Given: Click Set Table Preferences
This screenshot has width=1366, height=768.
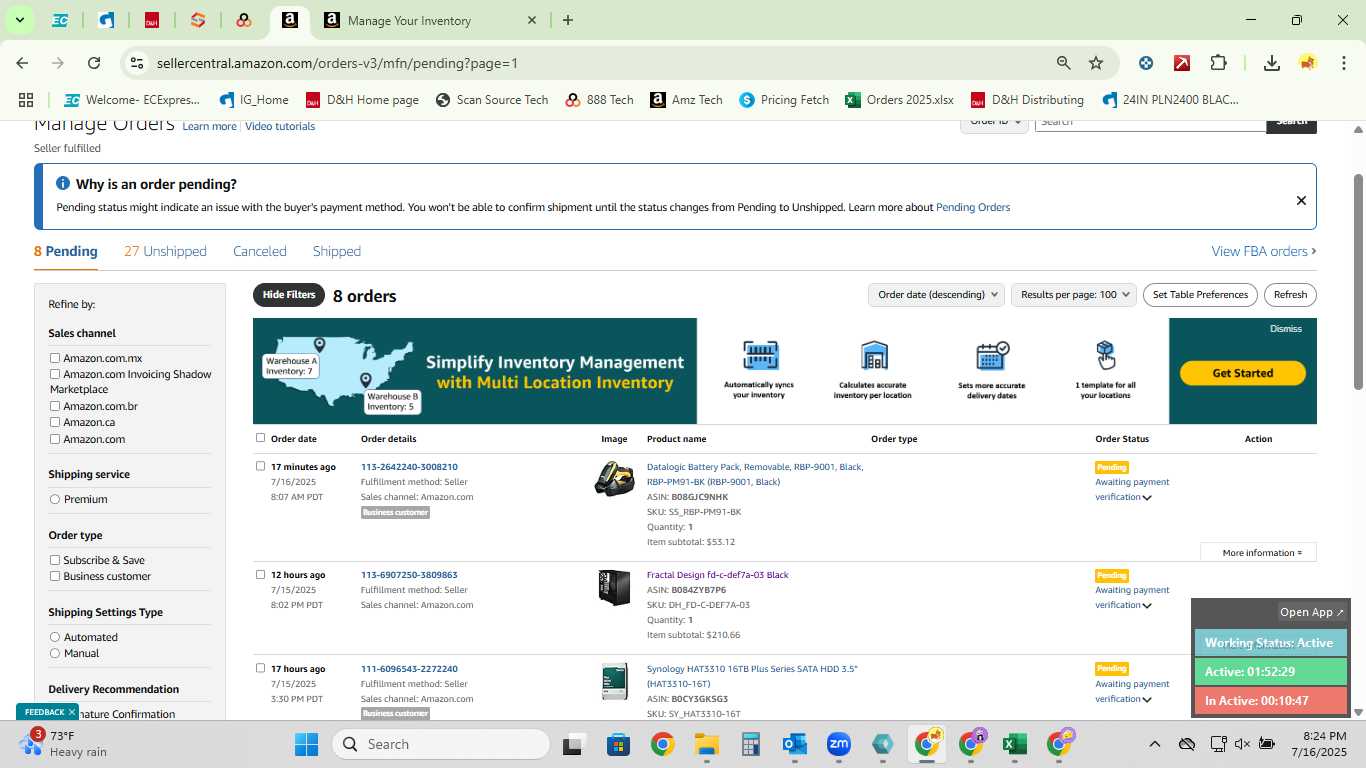Looking at the screenshot, I should click(x=1200, y=295).
